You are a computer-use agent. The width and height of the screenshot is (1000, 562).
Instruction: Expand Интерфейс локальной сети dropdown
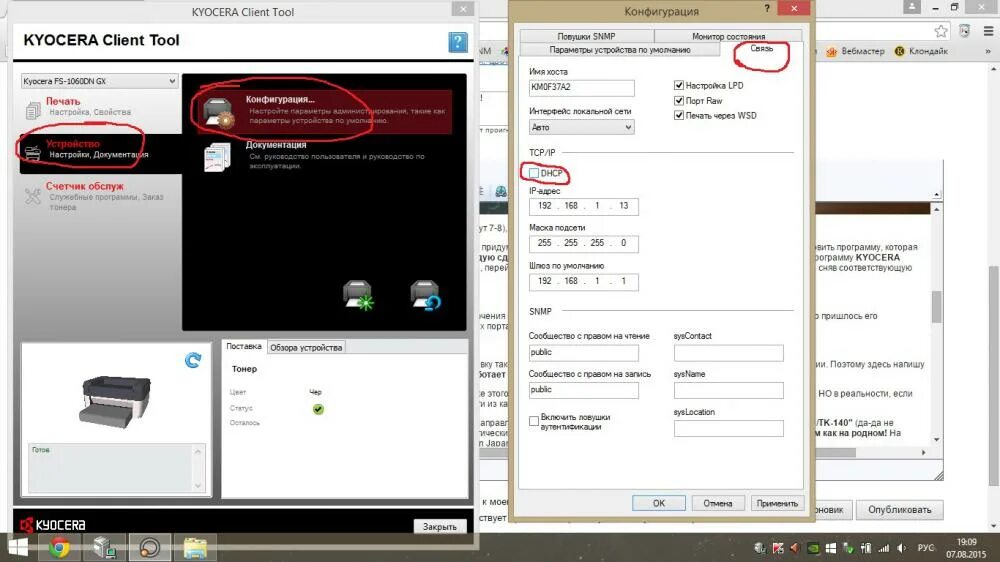click(x=582, y=127)
